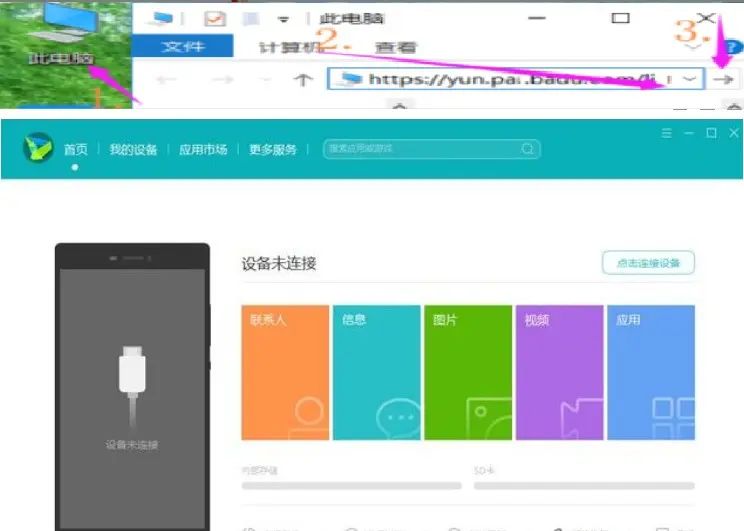Switch to the 计算机 ribbon tab
Viewport: 744px width, 531px height.
click(x=290, y=47)
